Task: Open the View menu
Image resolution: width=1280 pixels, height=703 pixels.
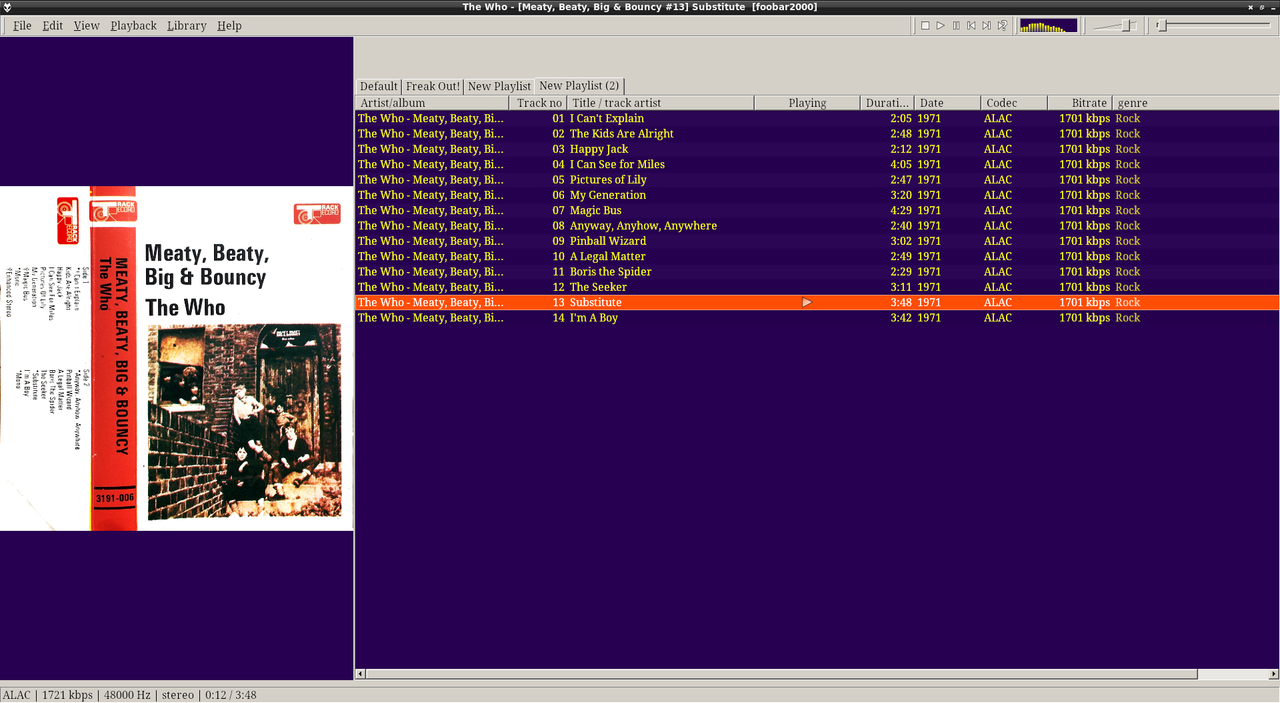Action: (86, 25)
